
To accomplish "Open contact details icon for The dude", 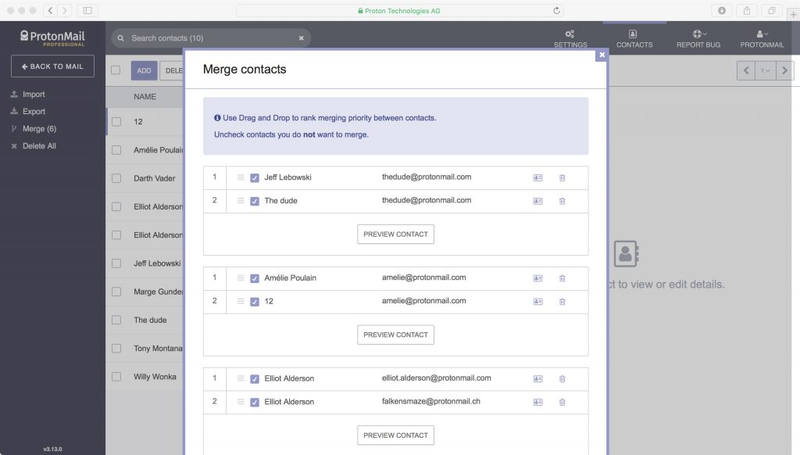I will (x=538, y=201).
